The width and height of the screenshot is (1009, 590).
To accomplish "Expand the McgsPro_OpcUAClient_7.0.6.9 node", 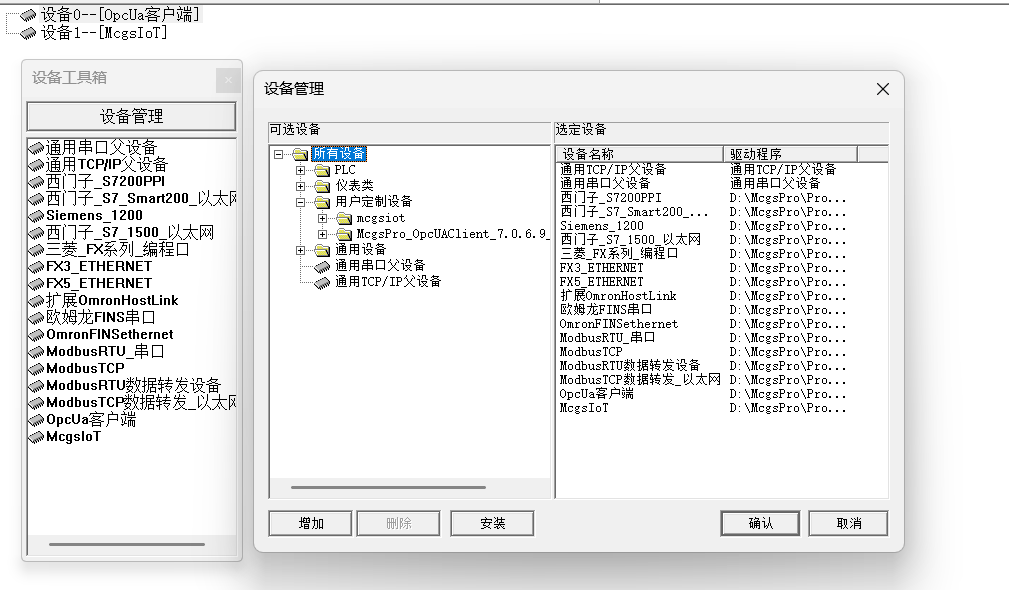I will tap(322, 234).
